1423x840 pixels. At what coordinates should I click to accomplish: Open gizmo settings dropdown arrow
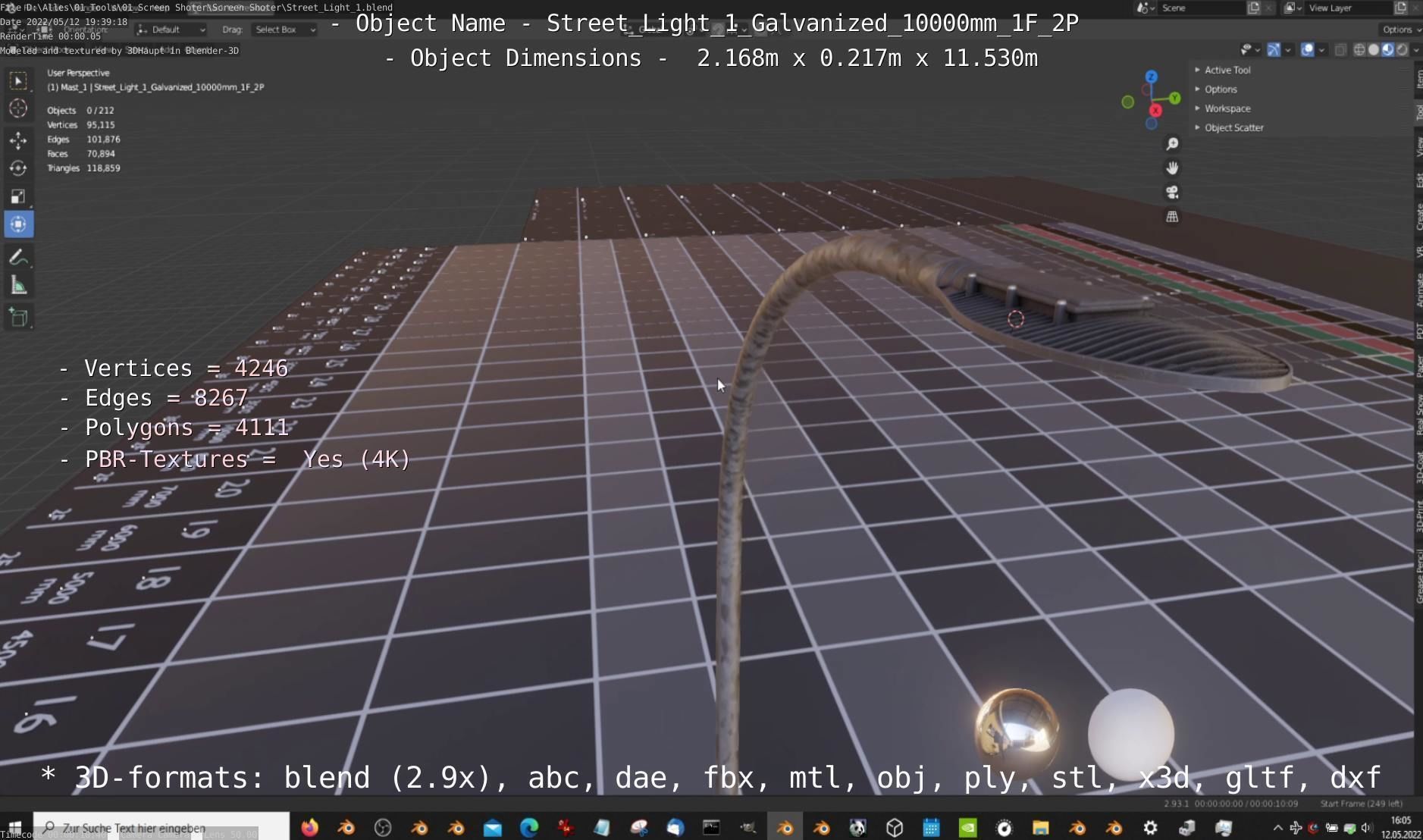point(1288,50)
